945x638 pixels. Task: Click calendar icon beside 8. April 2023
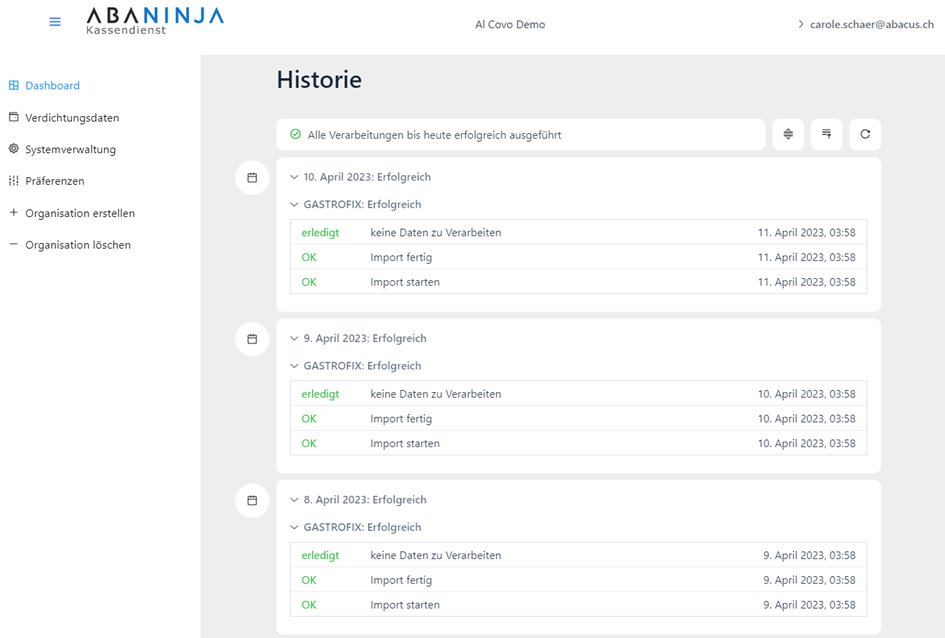pos(252,500)
